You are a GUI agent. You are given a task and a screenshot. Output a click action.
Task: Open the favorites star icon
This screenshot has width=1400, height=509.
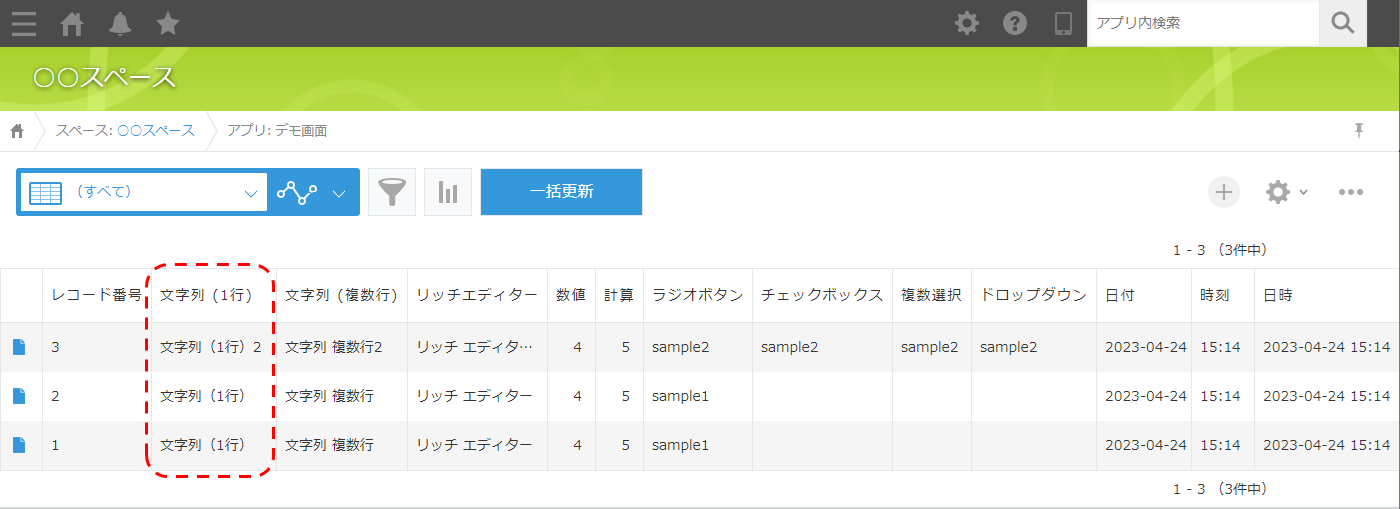point(168,23)
